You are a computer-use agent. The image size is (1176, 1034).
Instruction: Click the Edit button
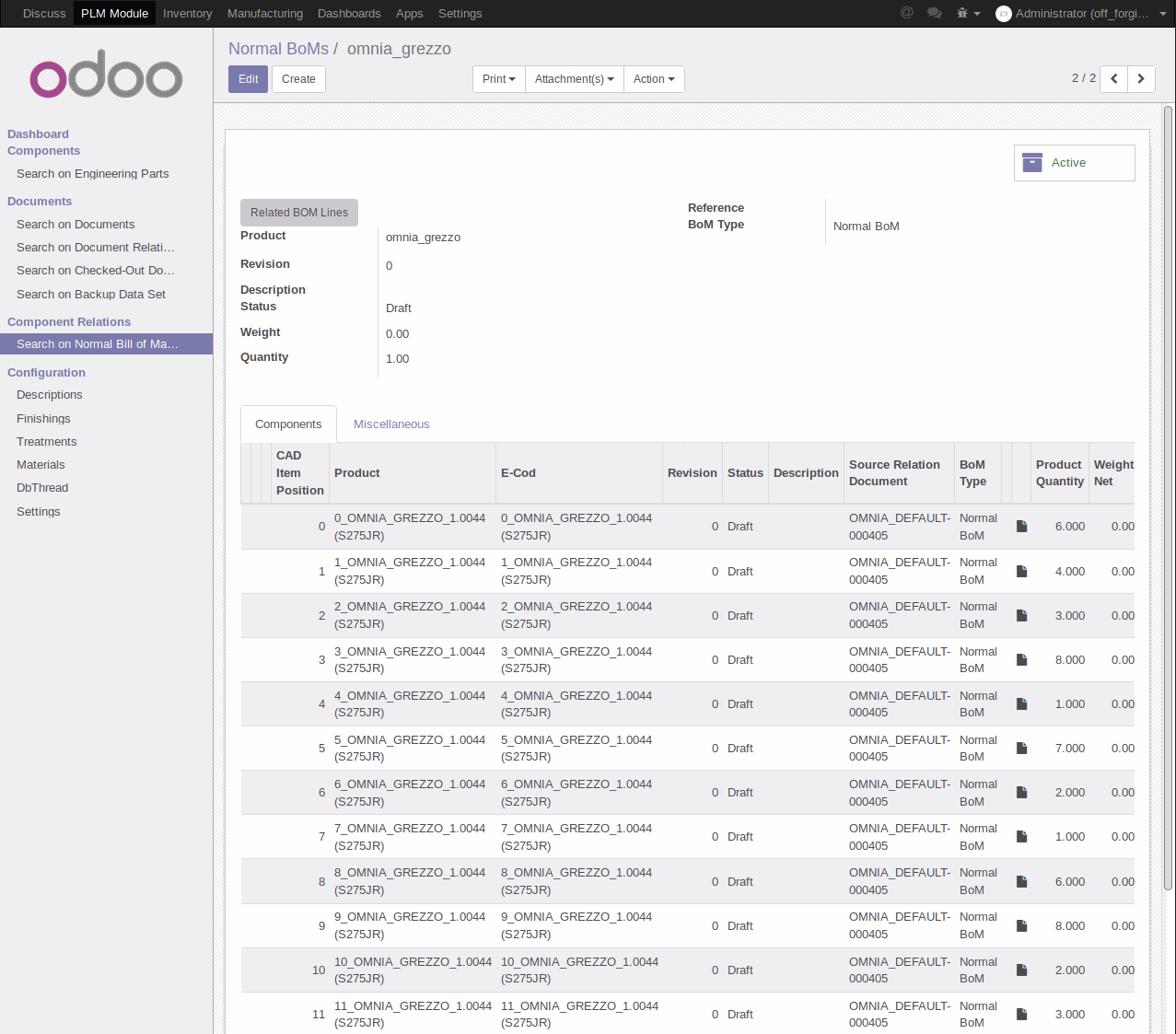(x=247, y=79)
